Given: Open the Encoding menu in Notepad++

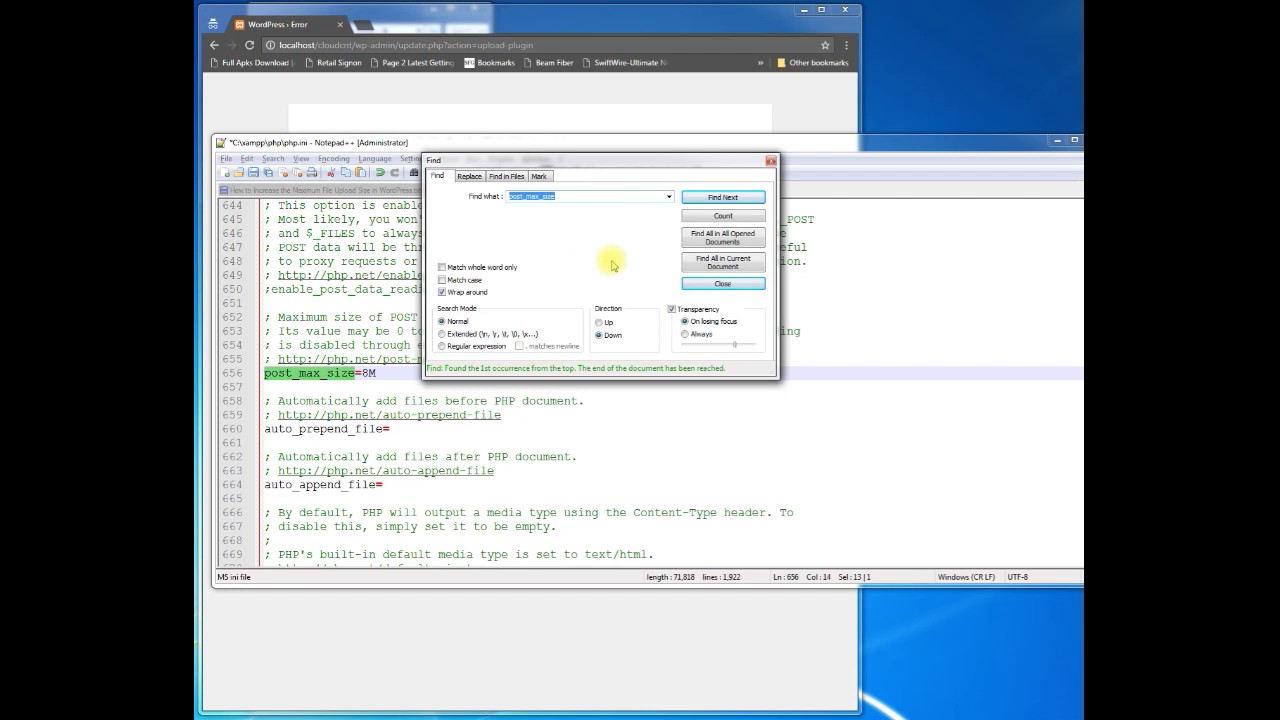Looking at the screenshot, I should (x=334, y=159).
